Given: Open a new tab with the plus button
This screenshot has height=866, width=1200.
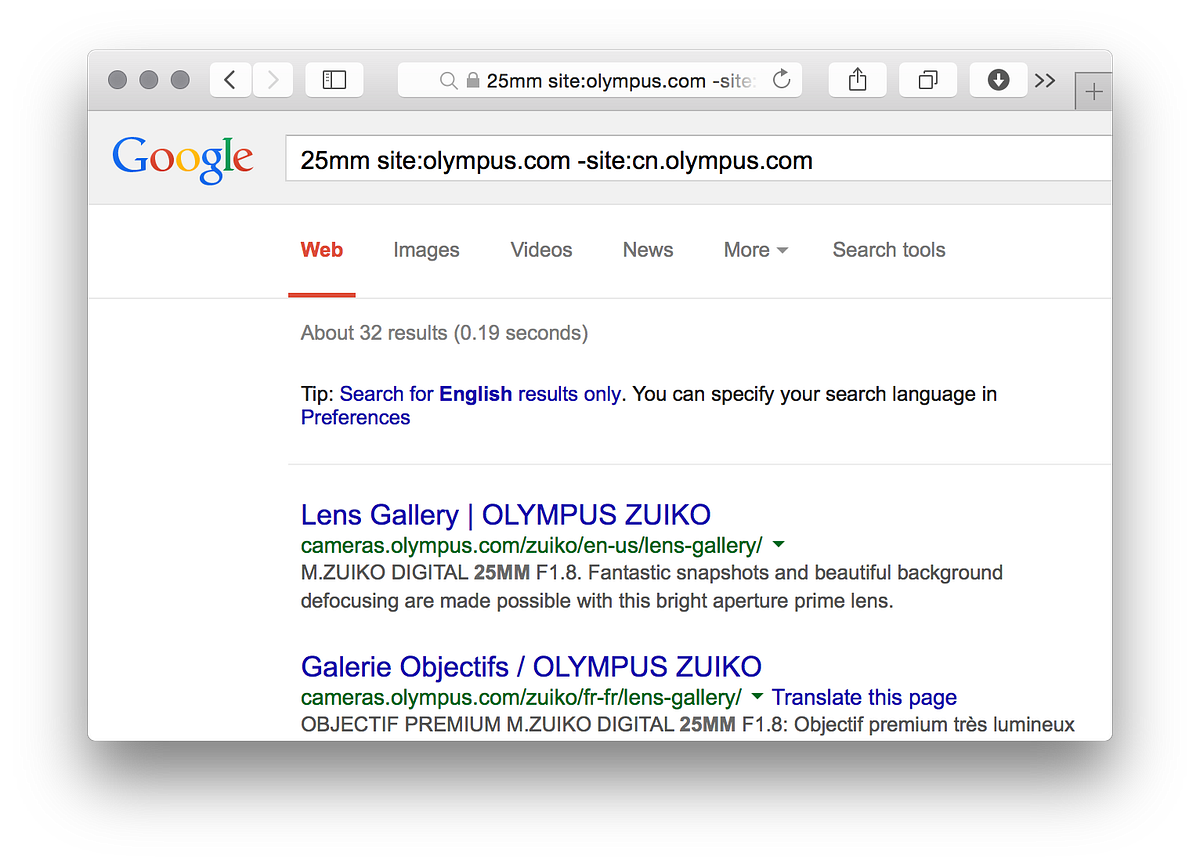Looking at the screenshot, I should [1094, 92].
